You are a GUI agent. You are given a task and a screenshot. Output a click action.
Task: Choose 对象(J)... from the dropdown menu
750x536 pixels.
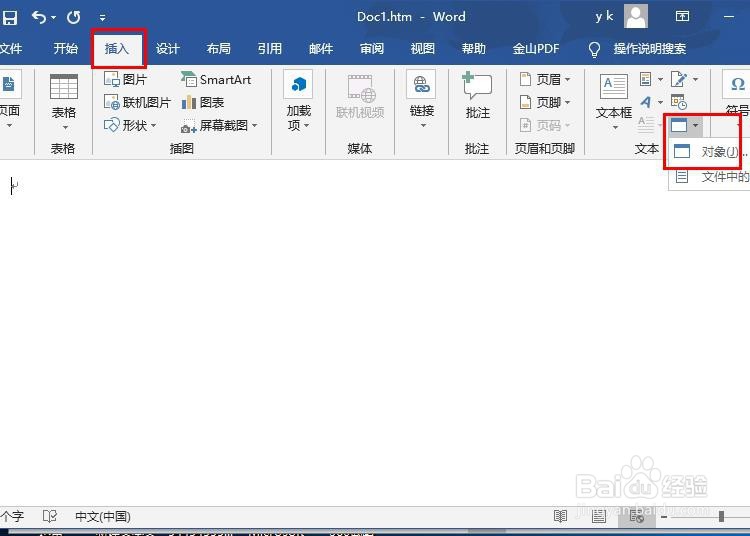[x=710, y=152]
